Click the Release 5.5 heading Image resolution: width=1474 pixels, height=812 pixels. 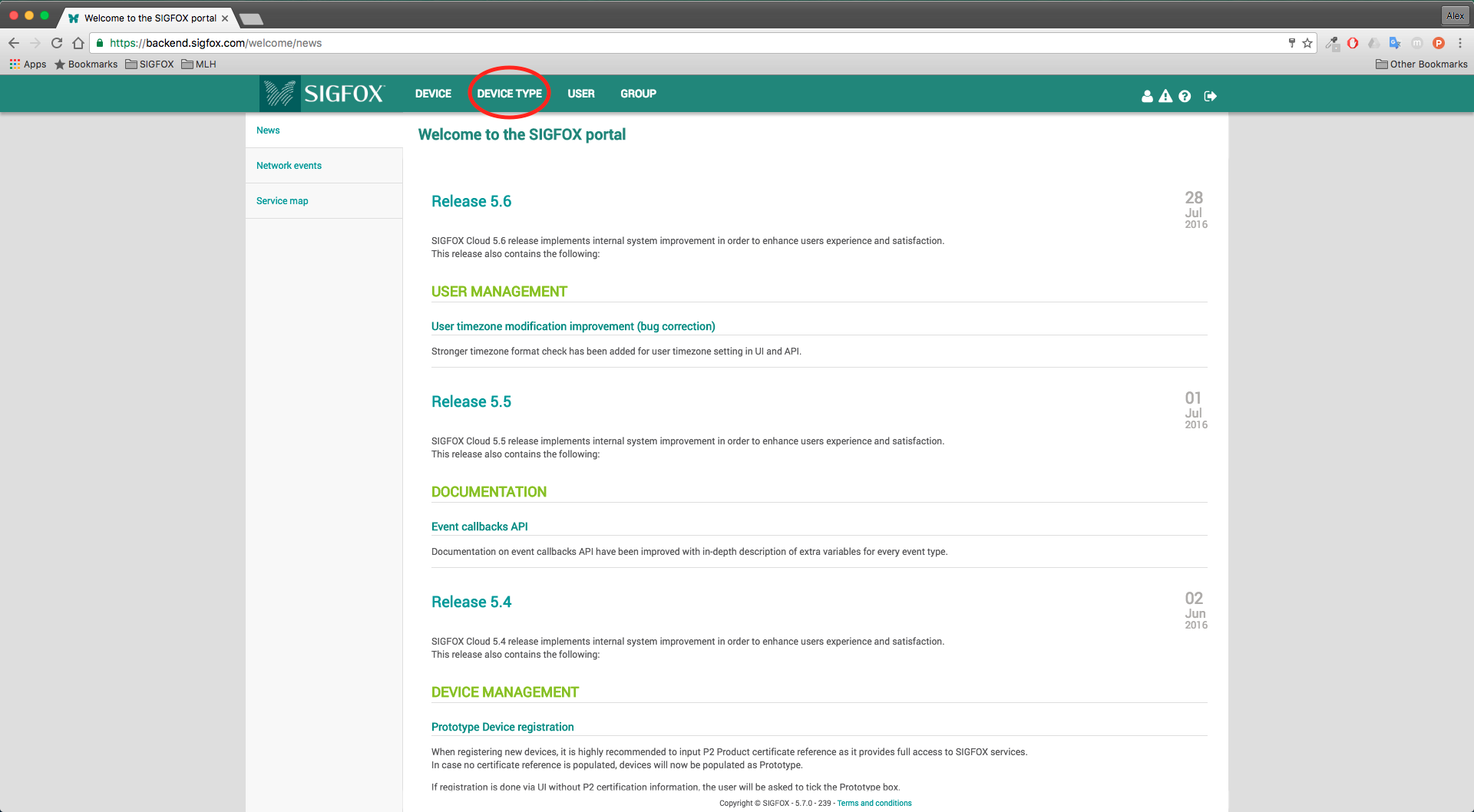471,401
